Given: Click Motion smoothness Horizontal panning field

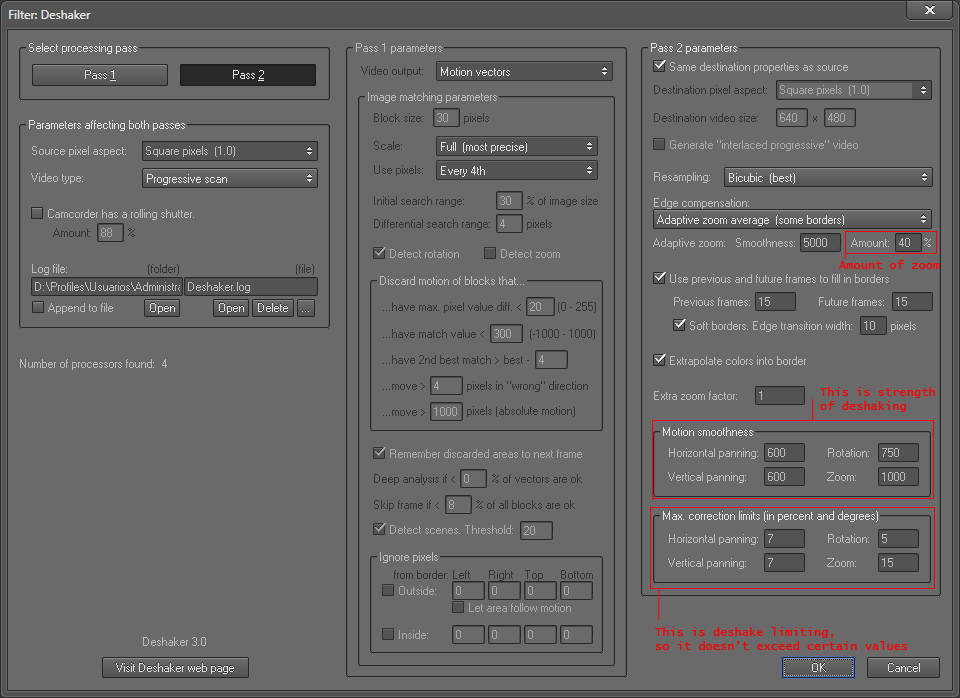Looking at the screenshot, I should 784,452.
